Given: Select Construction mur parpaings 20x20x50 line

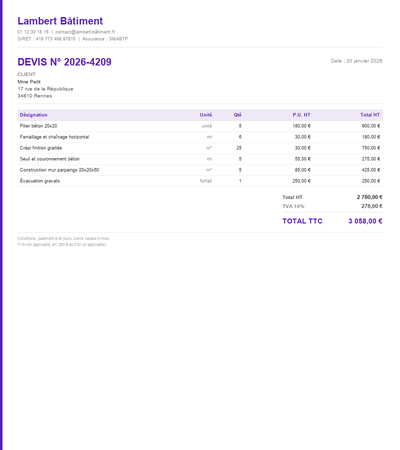Looking at the screenshot, I should [200, 170].
